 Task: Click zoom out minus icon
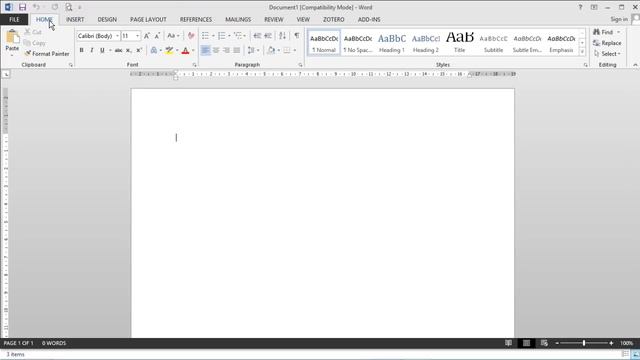click(557, 343)
